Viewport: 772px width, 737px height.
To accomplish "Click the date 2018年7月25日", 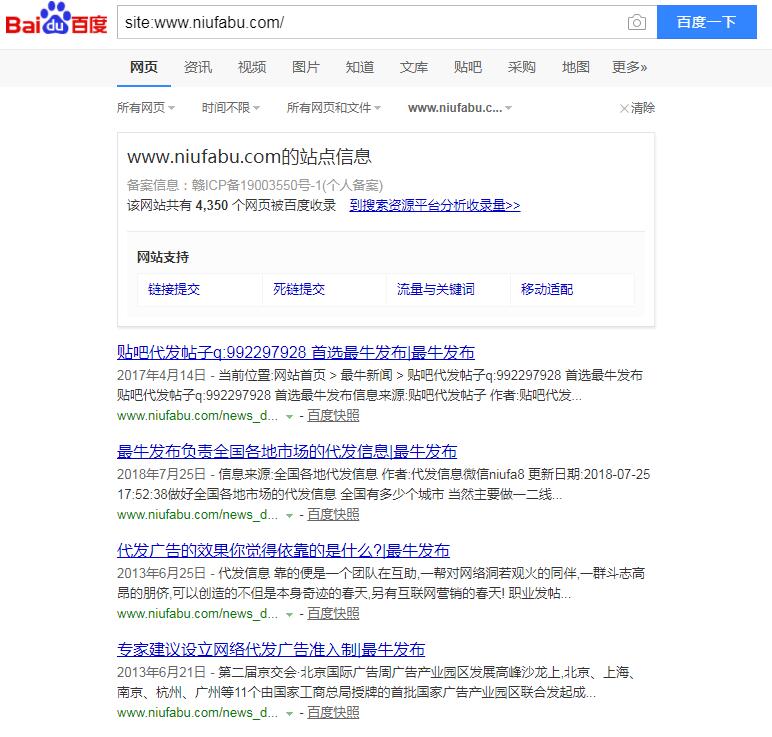I will (161, 474).
